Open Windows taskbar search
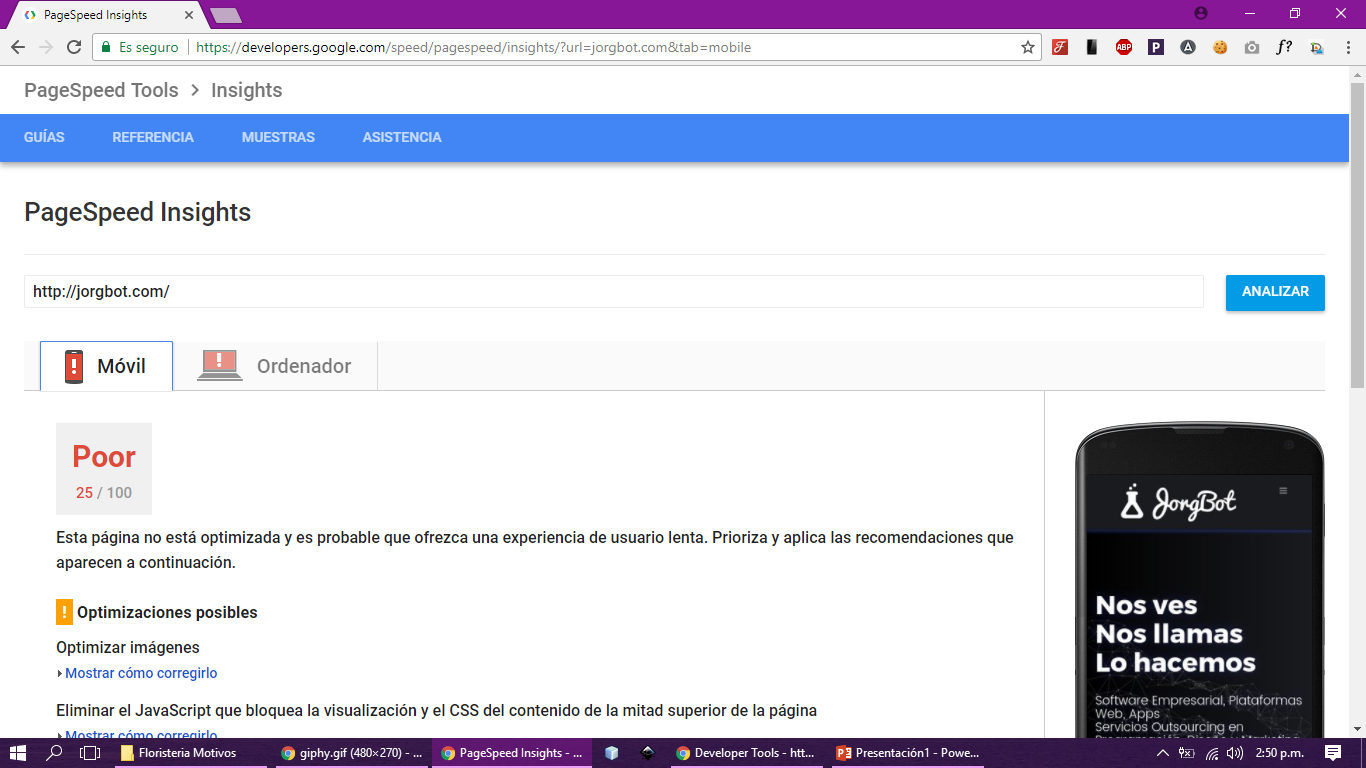Viewport: 1366px width, 768px height. [x=55, y=753]
